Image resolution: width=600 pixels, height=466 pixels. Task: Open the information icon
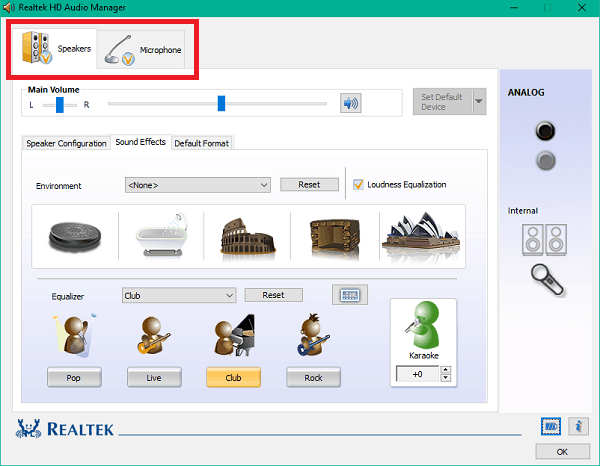point(579,426)
